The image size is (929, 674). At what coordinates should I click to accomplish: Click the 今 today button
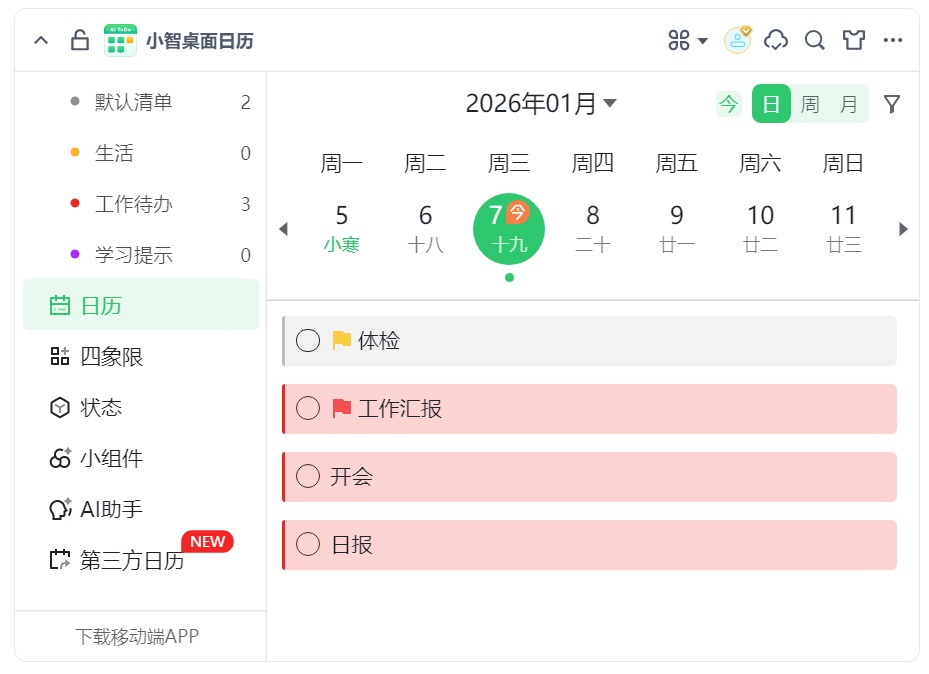(729, 103)
